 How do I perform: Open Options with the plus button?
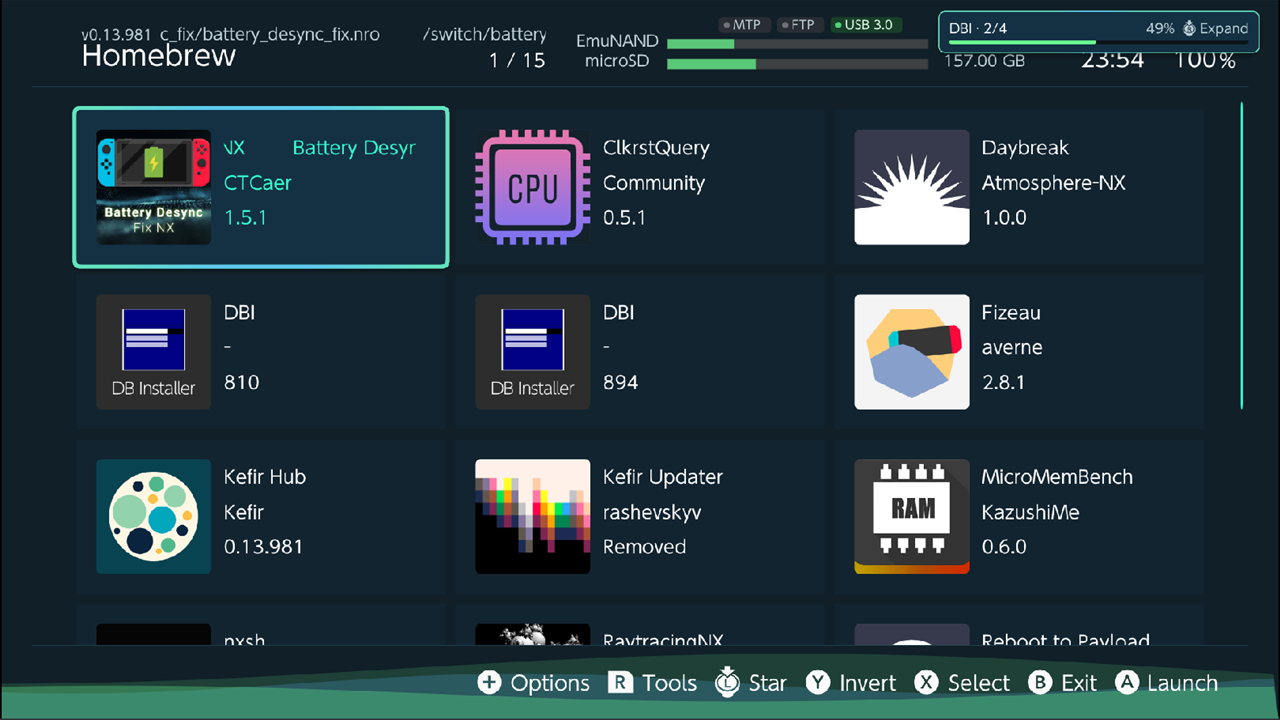[534, 683]
